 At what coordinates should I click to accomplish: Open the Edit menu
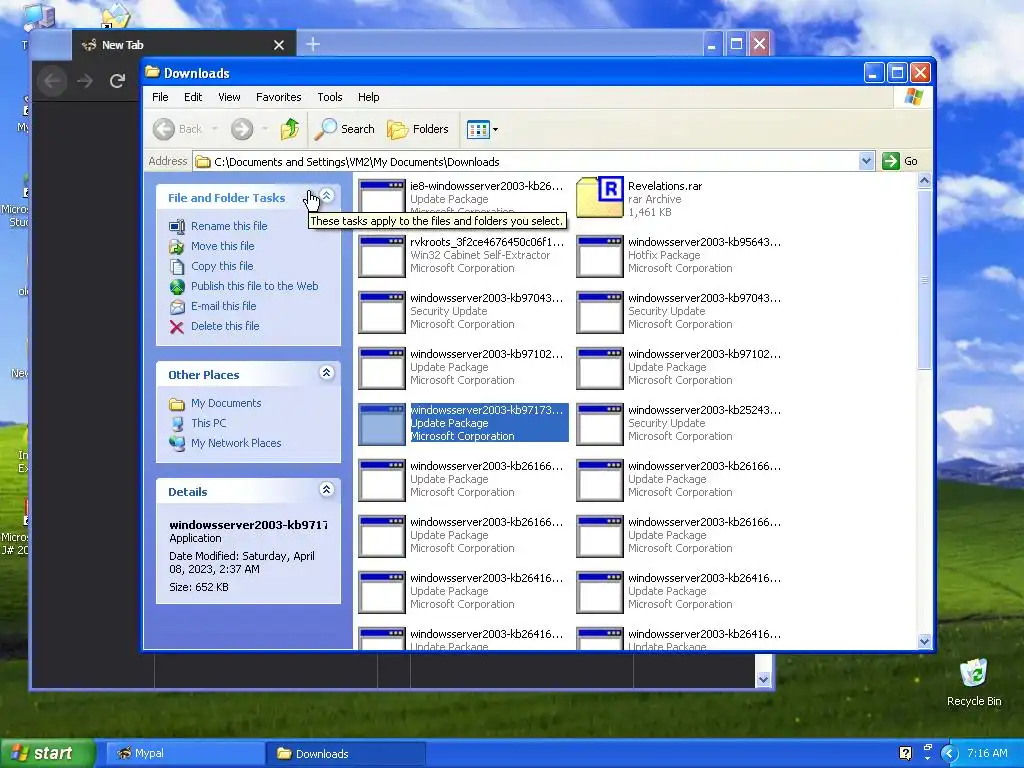(x=193, y=97)
